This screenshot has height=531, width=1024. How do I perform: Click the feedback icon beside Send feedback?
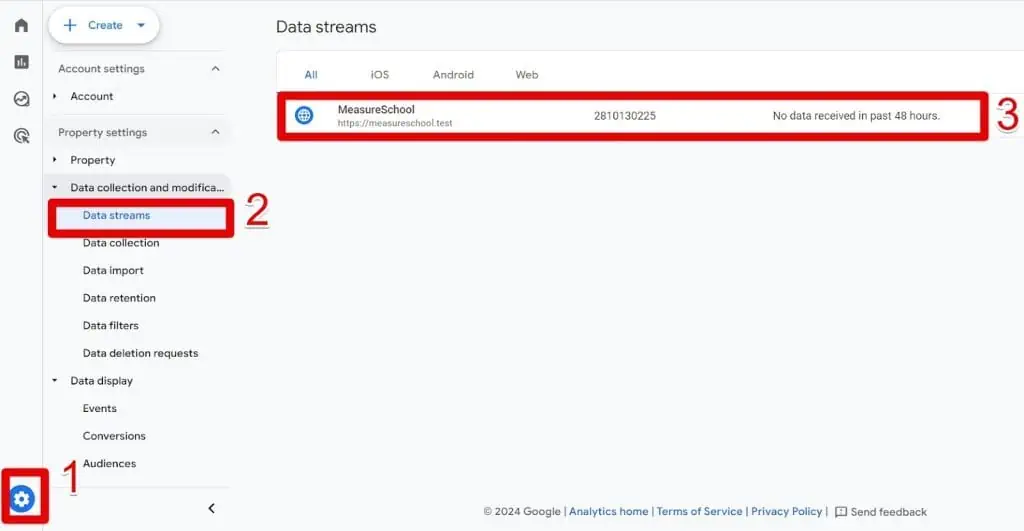(841, 512)
